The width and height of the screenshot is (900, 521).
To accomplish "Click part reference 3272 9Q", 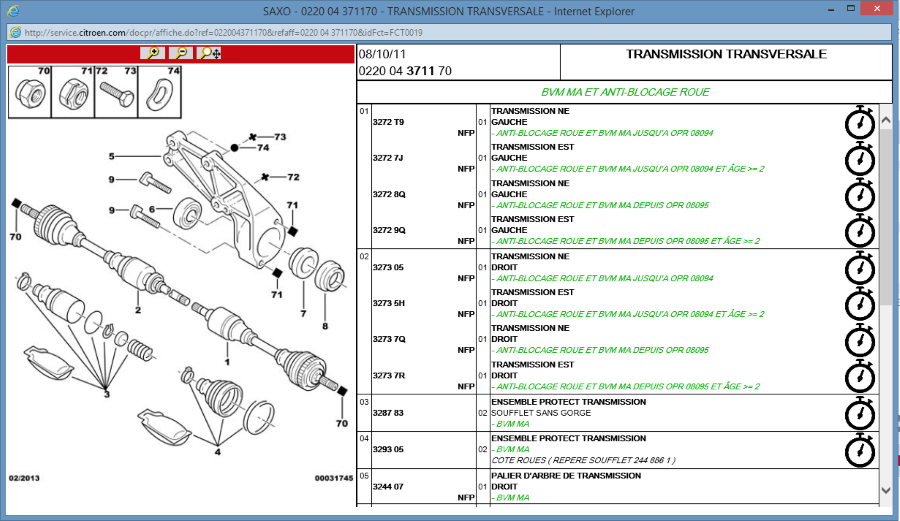I will point(389,230).
